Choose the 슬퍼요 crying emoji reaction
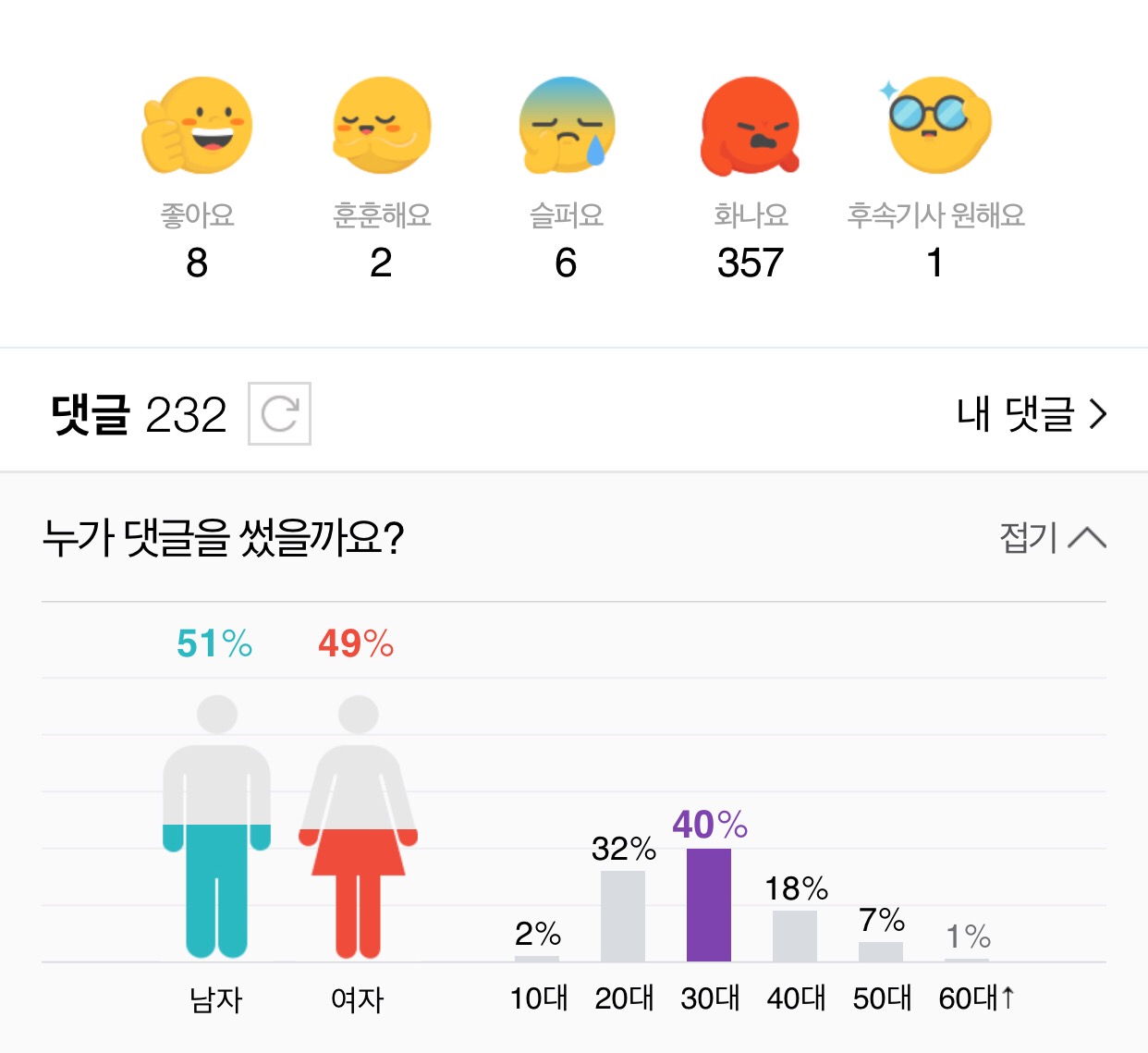 click(567, 126)
